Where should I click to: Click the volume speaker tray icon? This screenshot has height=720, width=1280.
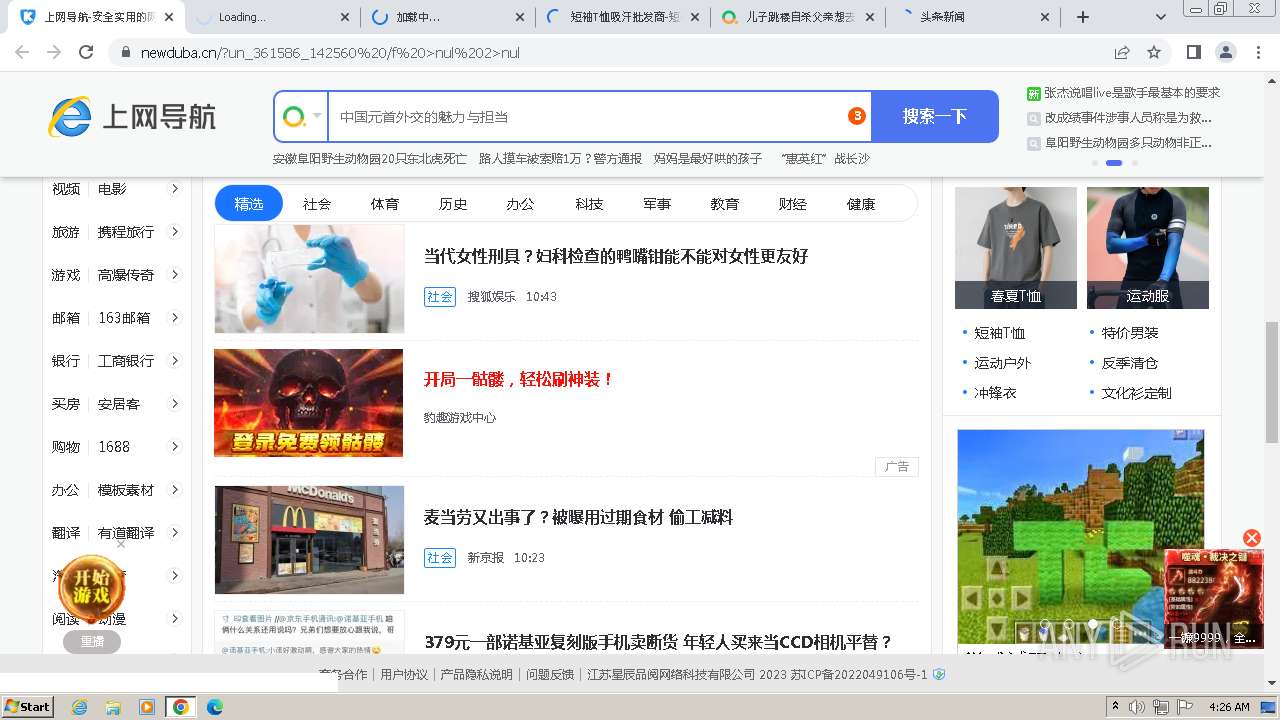click(1137, 707)
